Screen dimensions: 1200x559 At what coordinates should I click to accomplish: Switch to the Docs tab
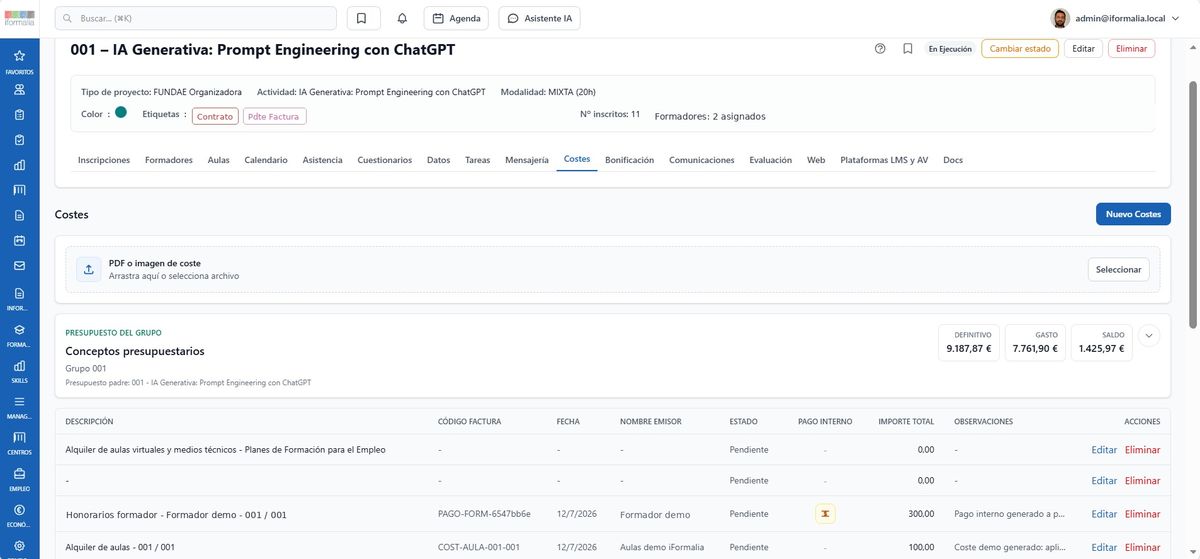coord(953,160)
